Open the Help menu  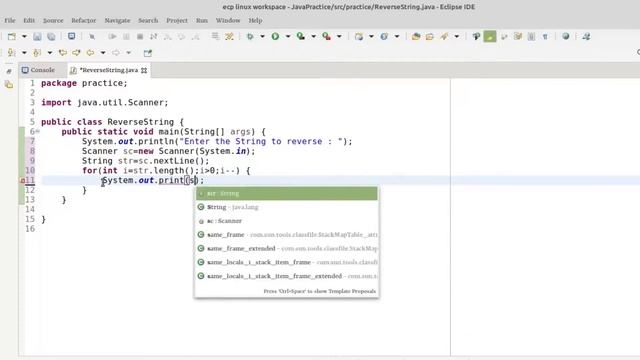pyautogui.click(x=256, y=20)
